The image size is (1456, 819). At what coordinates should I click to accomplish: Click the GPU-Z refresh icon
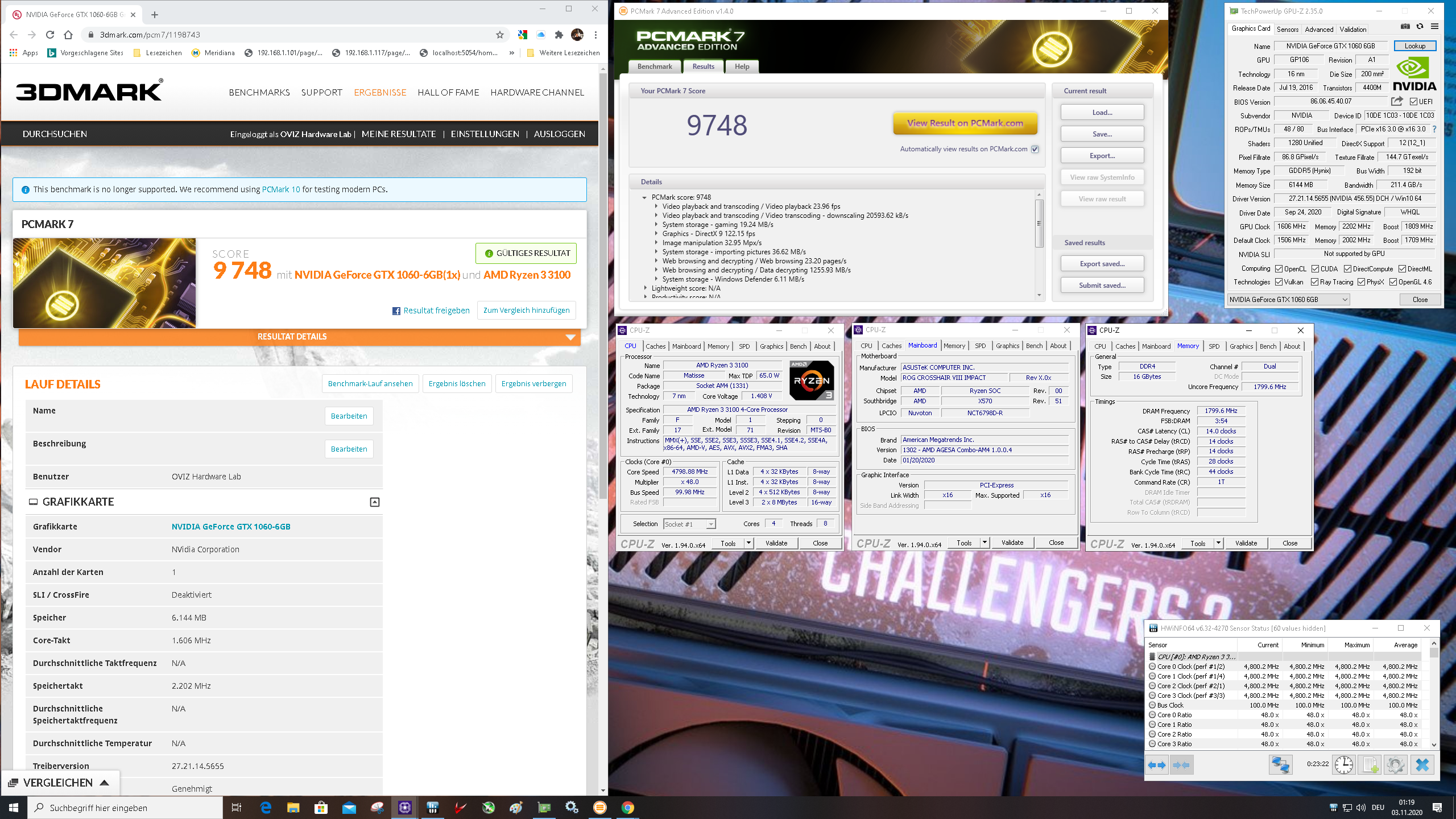click(1420, 27)
